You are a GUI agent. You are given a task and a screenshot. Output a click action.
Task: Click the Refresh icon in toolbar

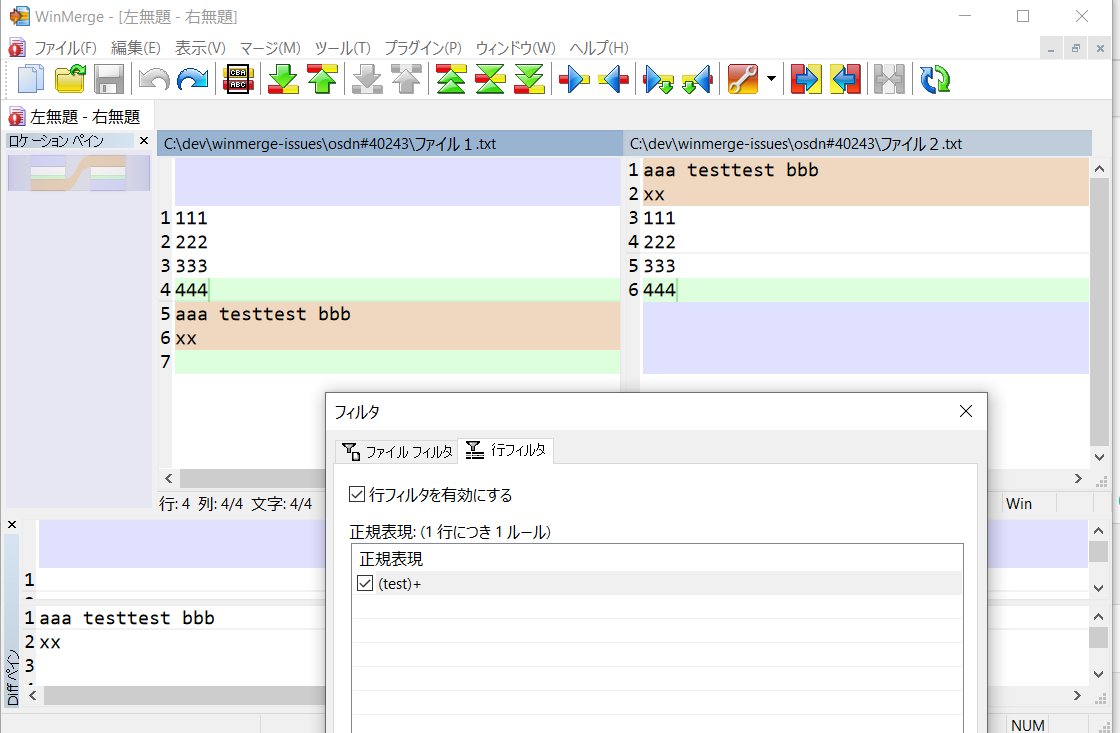[x=935, y=79]
